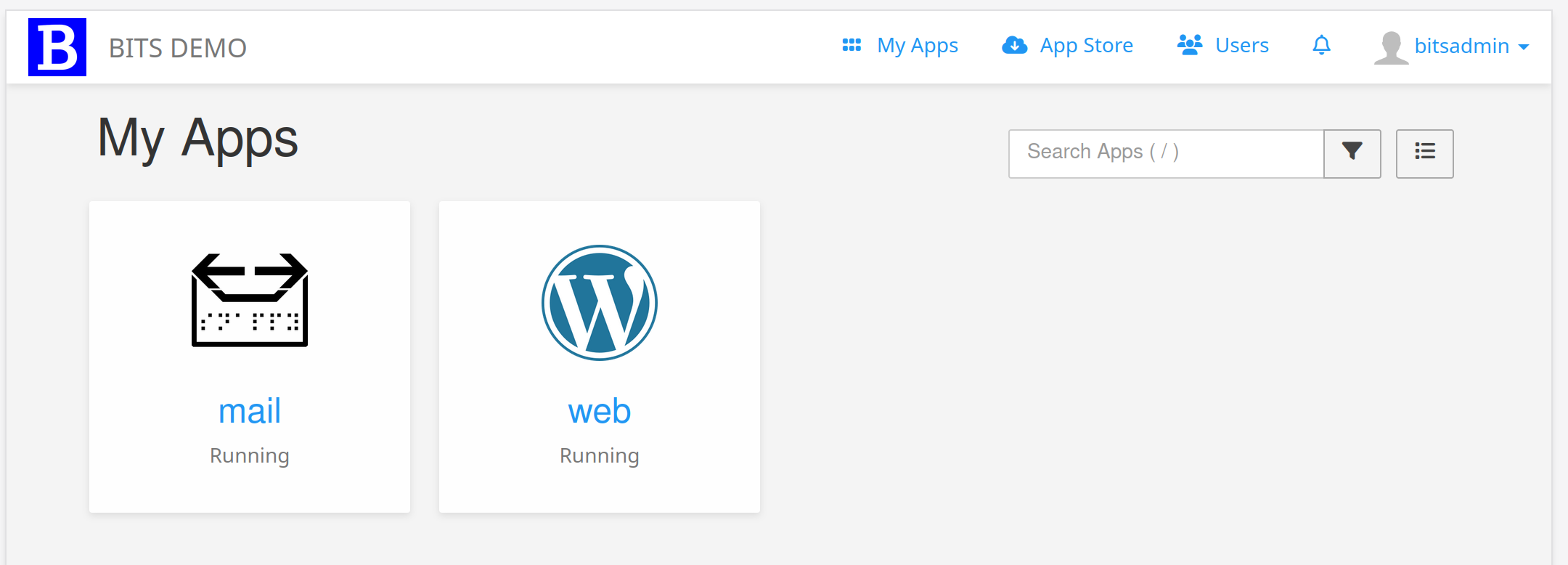The width and height of the screenshot is (1568, 565).
Task: Open the web app link
Action: click(x=600, y=411)
